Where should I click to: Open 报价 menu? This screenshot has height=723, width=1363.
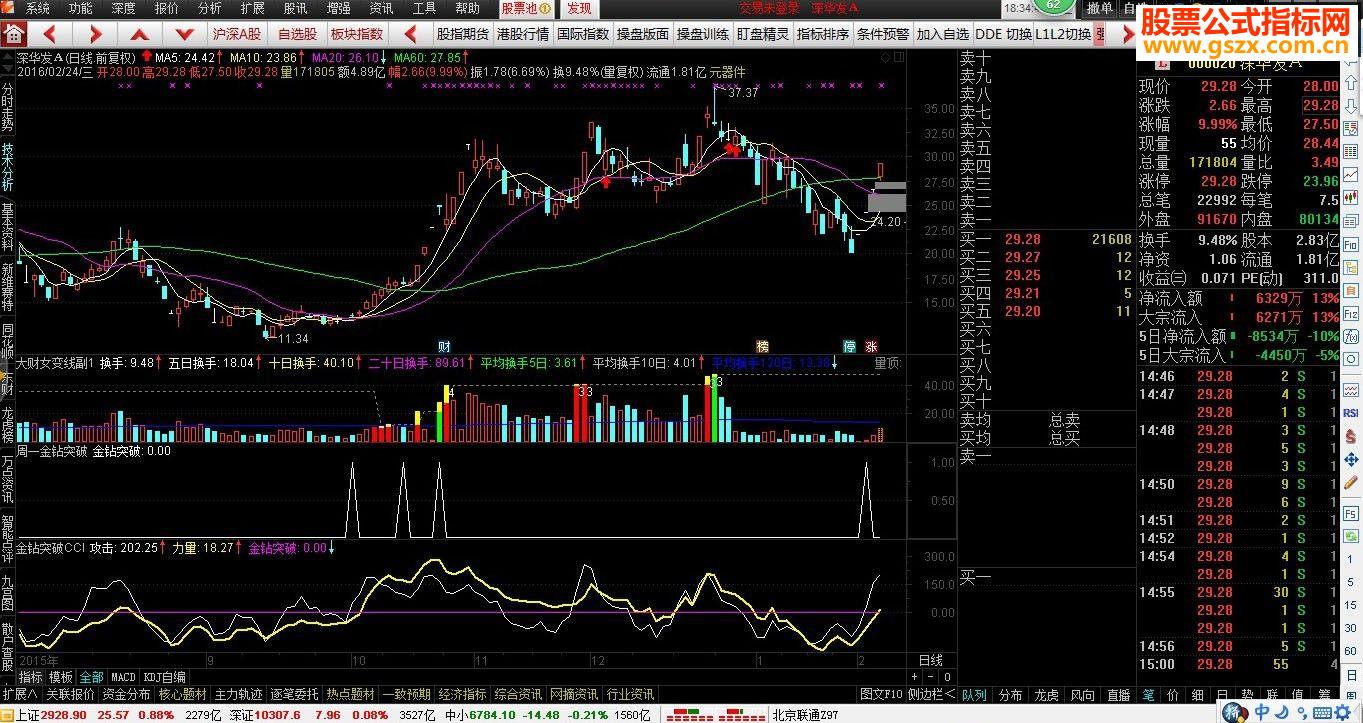click(167, 8)
